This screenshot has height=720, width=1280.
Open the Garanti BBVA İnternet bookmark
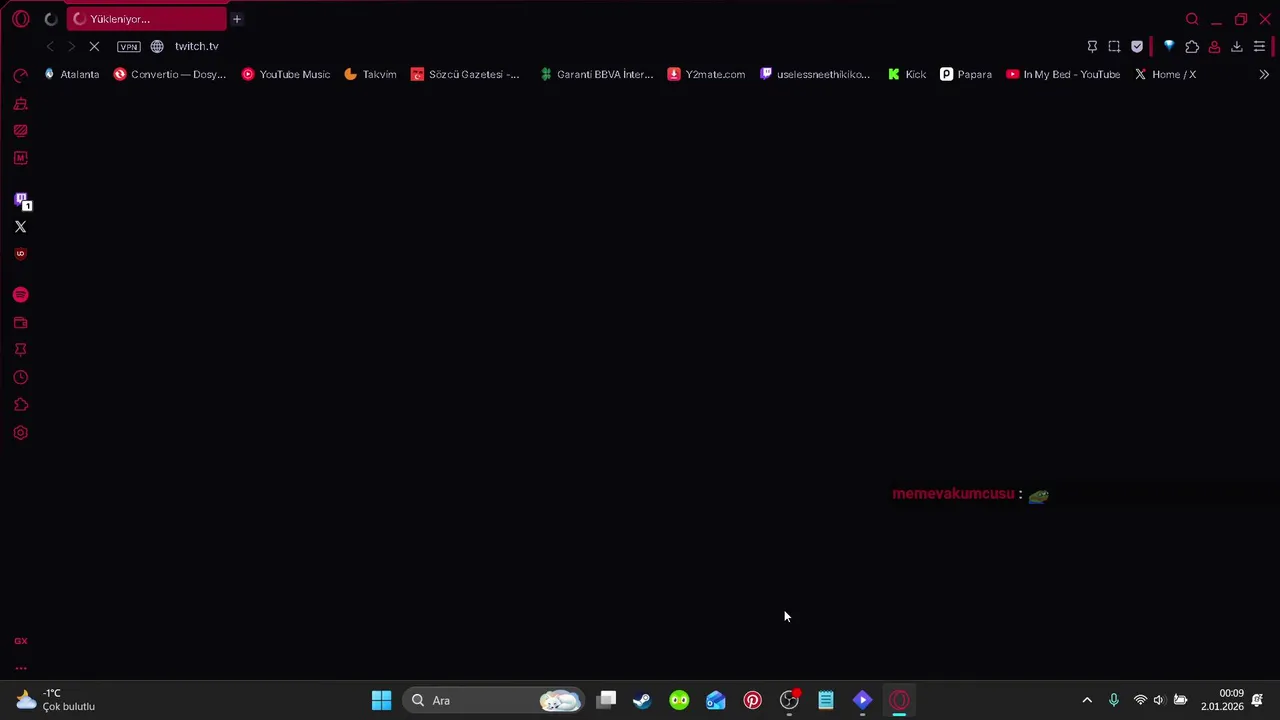tap(596, 74)
